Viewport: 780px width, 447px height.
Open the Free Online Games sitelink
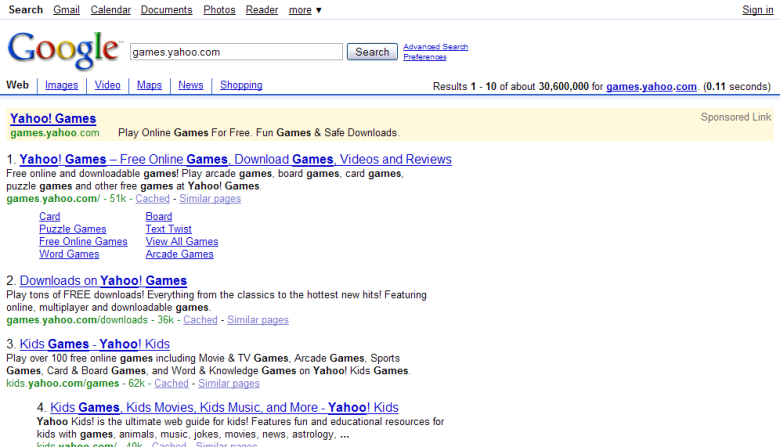(83, 241)
